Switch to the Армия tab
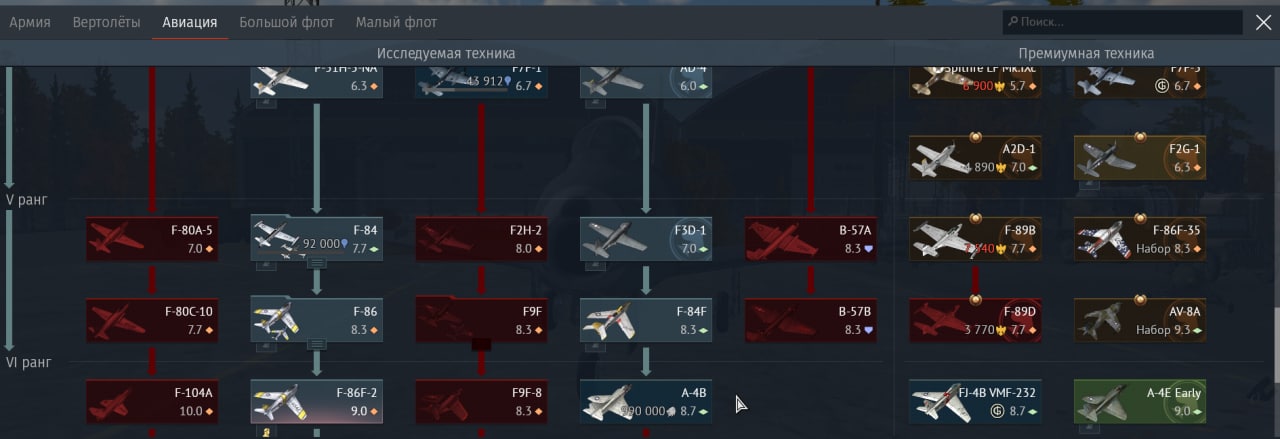Viewport: 1280px width, 439px height. click(30, 22)
